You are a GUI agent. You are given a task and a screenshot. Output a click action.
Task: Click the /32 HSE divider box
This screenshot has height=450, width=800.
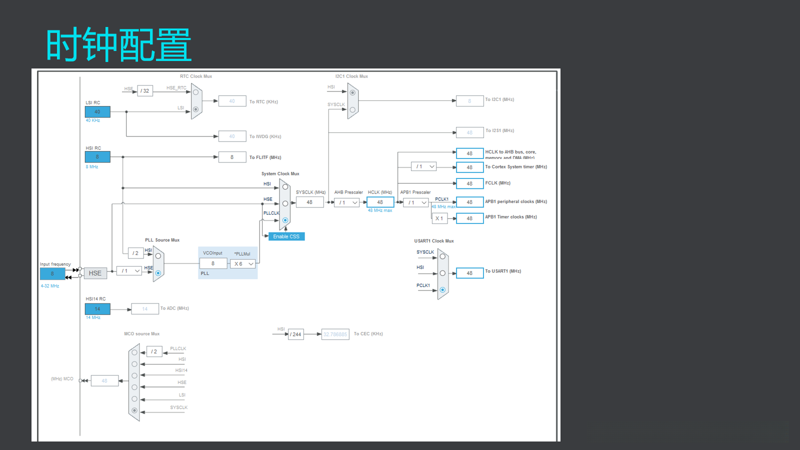point(145,91)
